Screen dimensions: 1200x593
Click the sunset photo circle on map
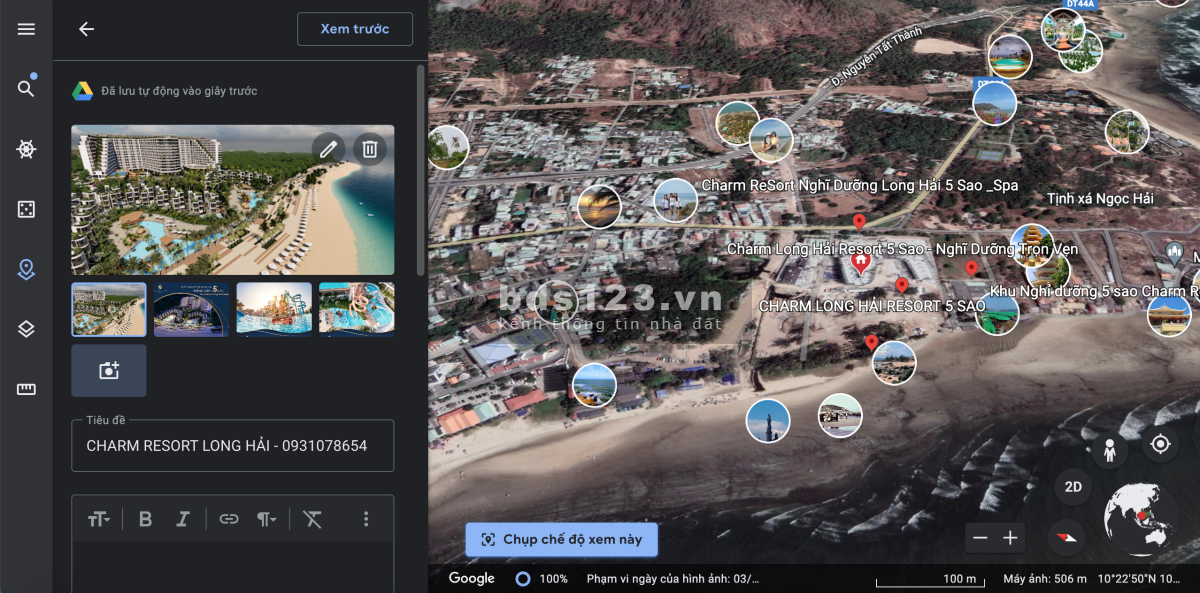point(599,207)
